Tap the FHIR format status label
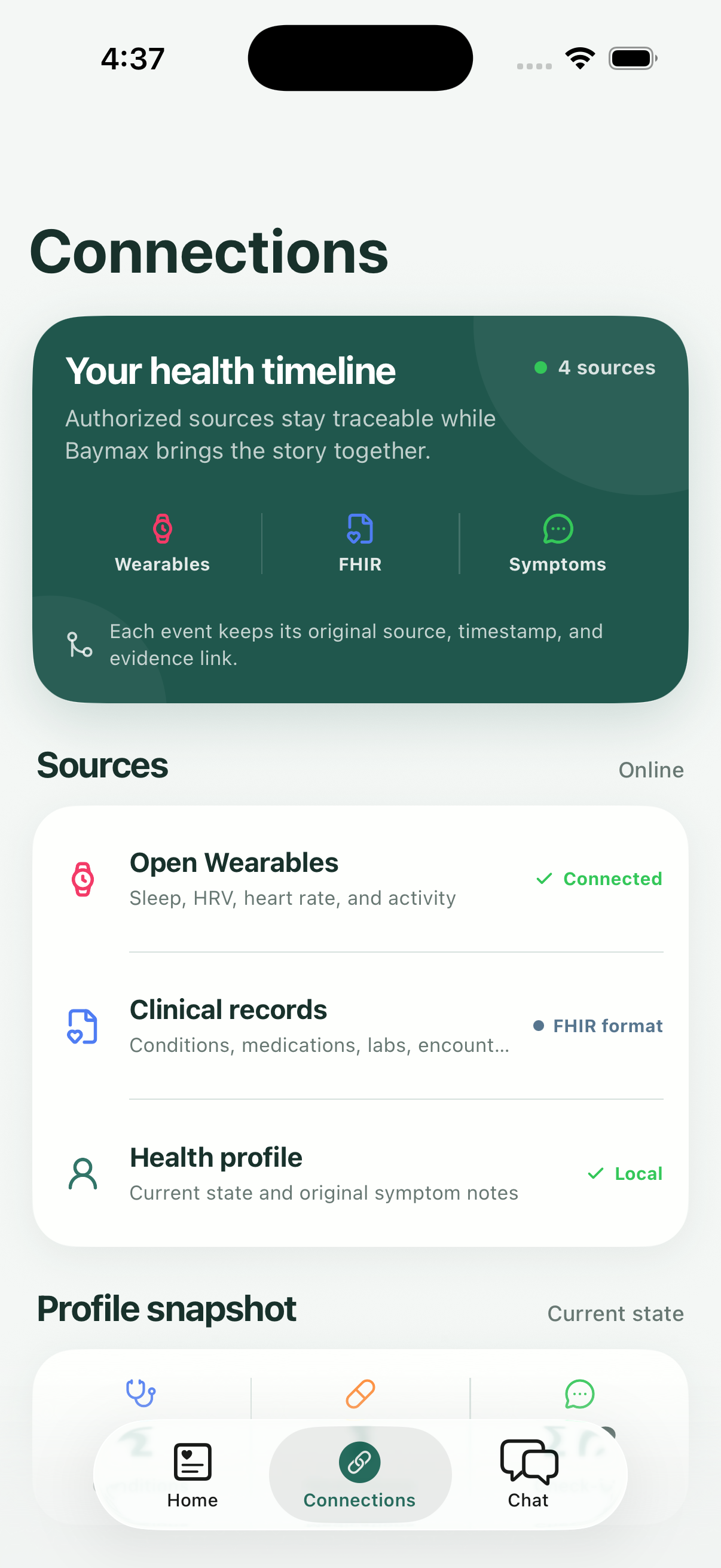The height and width of the screenshot is (1568, 721). (x=597, y=1026)
